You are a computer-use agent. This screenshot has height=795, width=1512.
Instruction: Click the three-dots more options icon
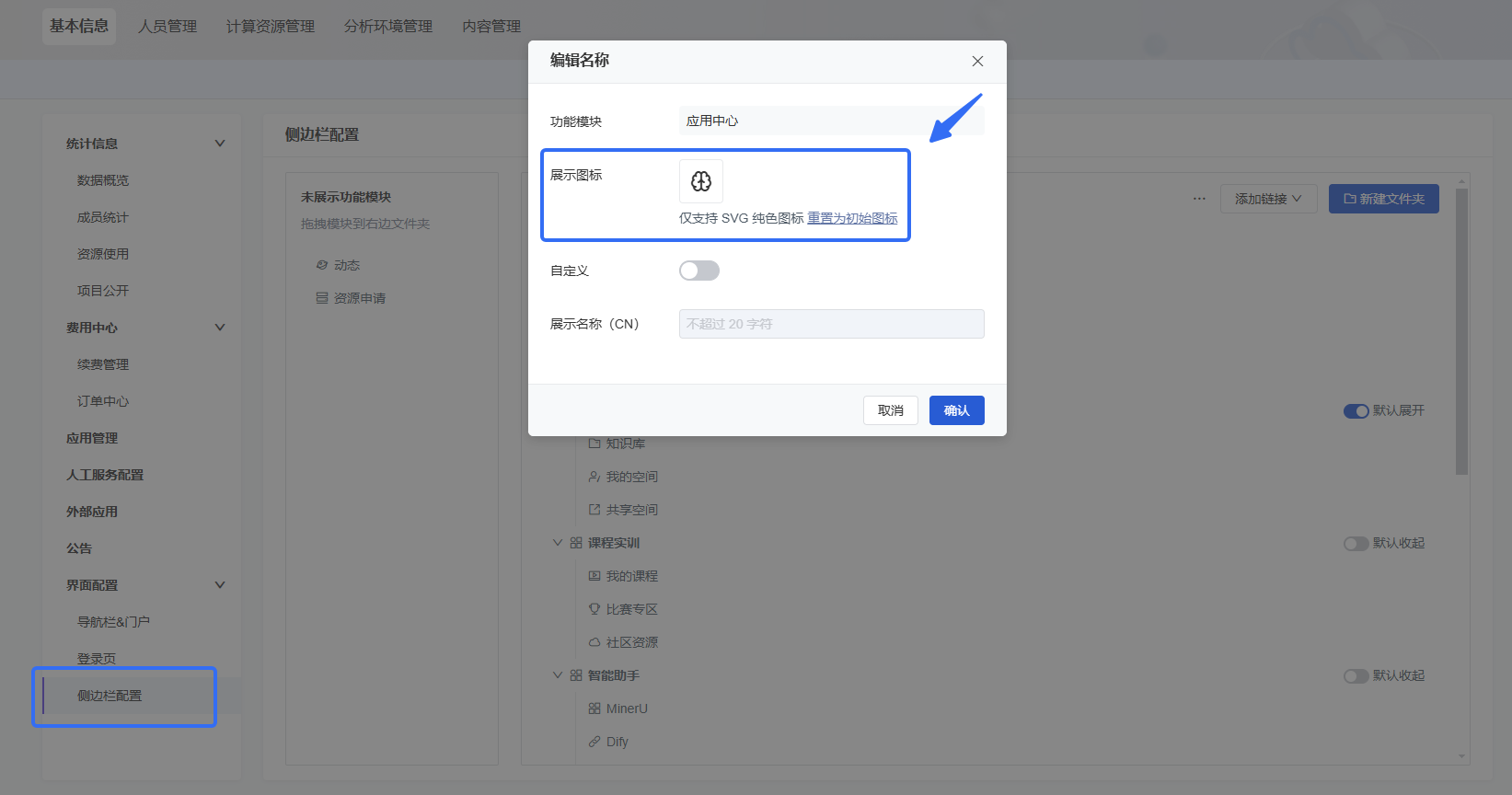(x=1199, y=199)
